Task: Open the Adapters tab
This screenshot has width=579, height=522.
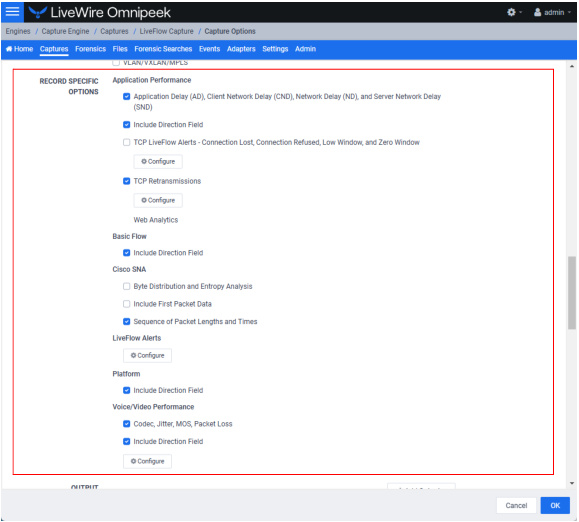Action: tap(241, 49)
